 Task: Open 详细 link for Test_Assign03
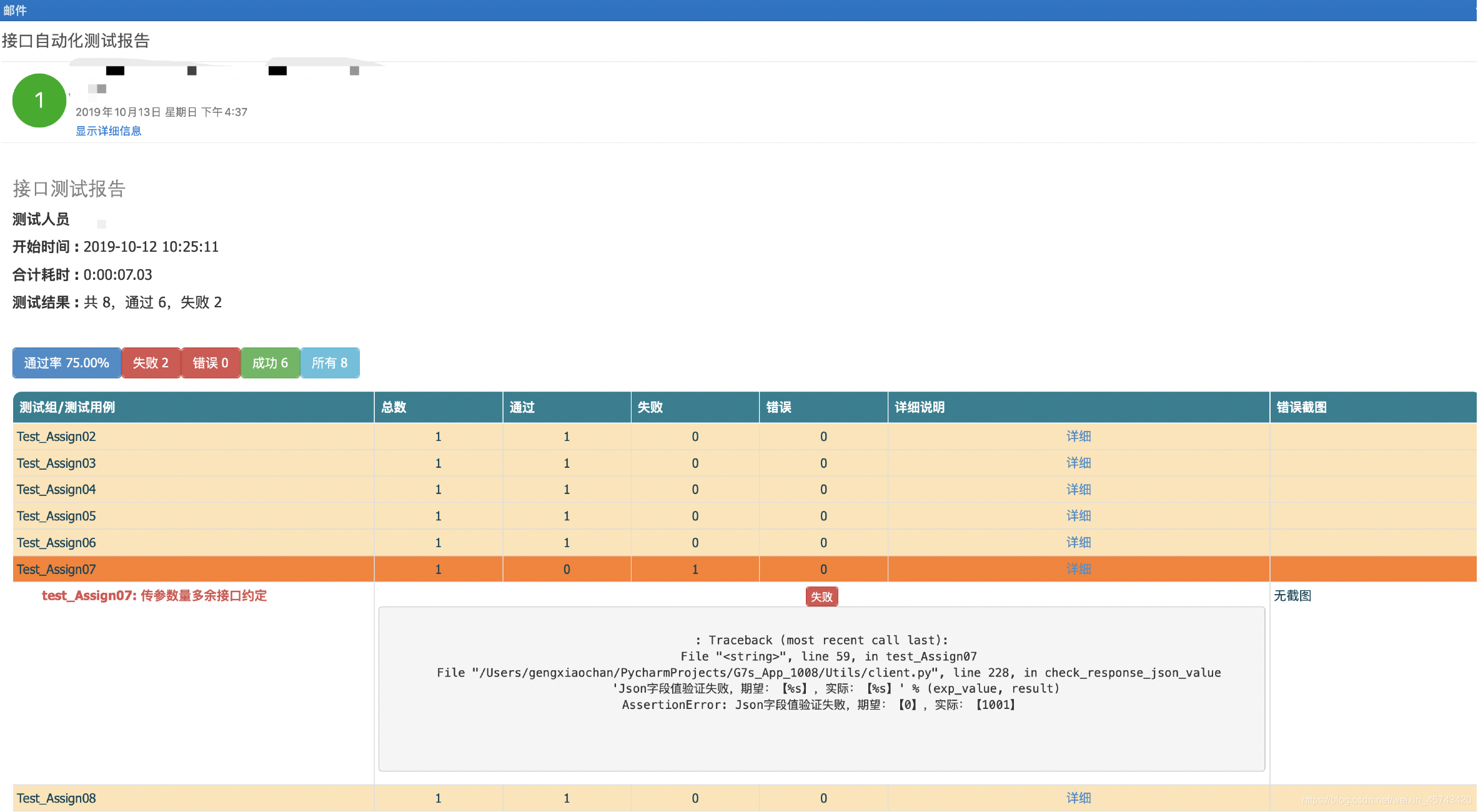(x=1078, y=463)
